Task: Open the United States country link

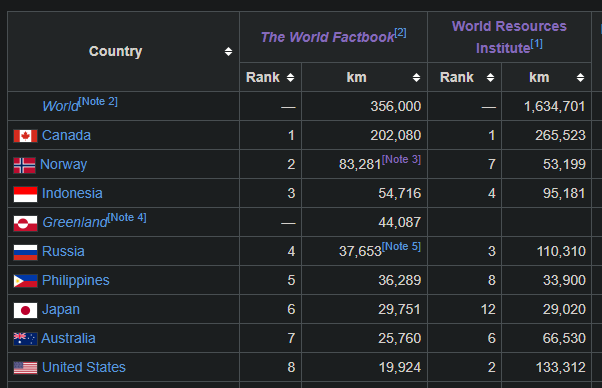Action: point(84,367)
